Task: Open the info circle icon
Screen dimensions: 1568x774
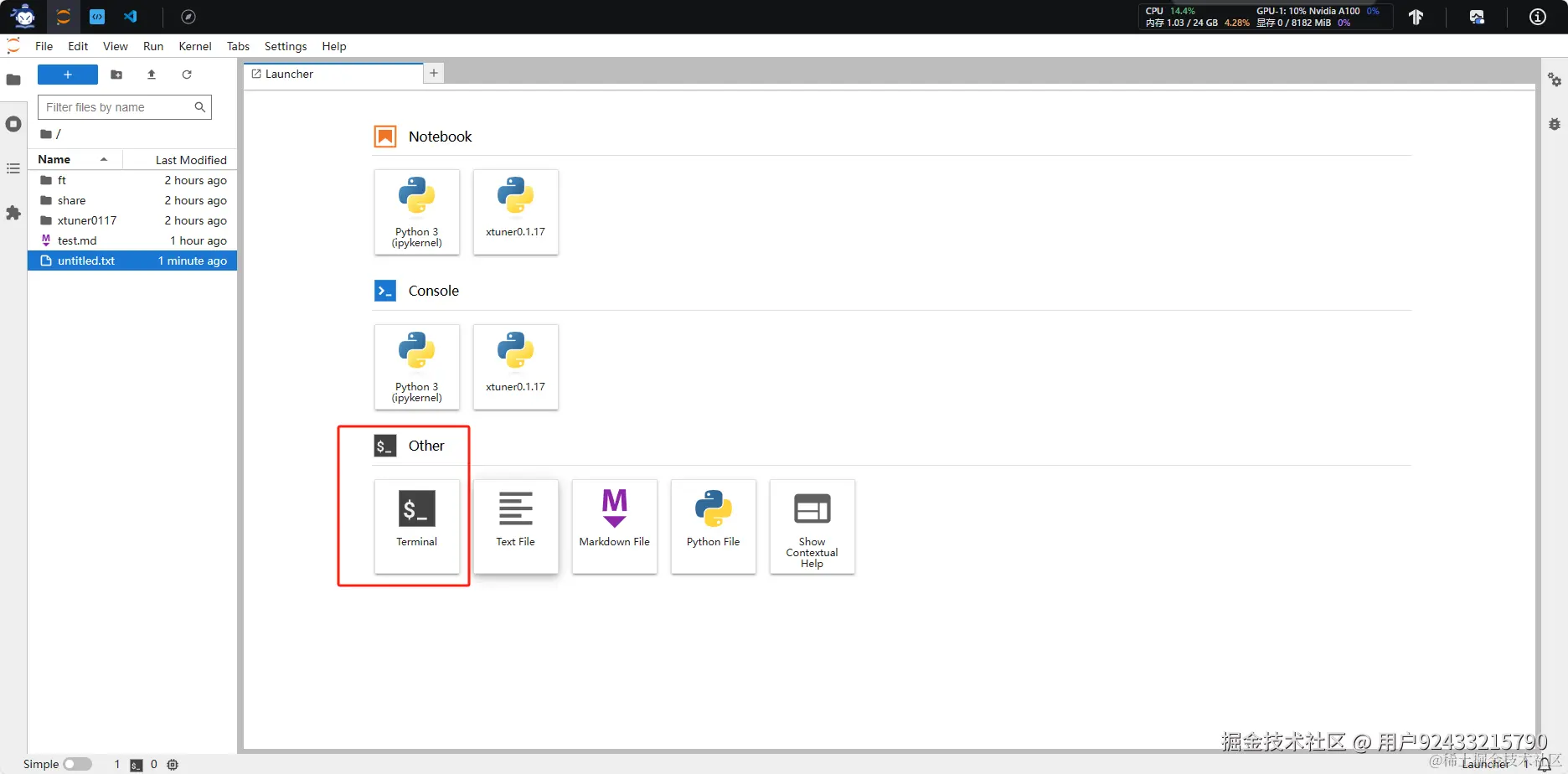Action: coord(1538,17)
